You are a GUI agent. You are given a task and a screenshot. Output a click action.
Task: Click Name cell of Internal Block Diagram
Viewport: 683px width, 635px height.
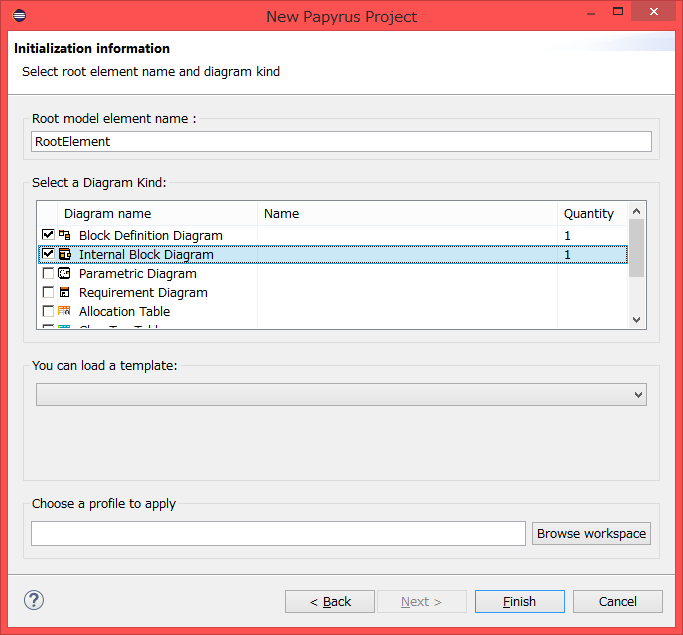pos(407,254)
